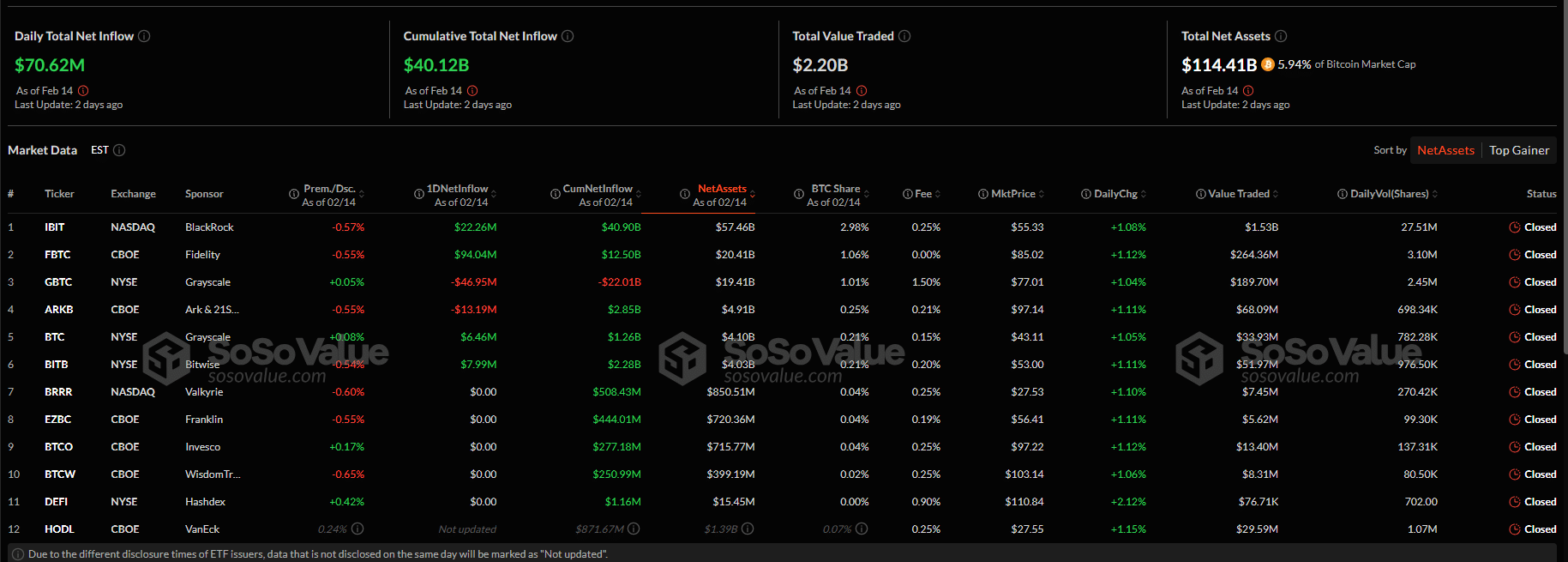Click sponsor name BlackRock
This screenshot has height=562, width=1568.
pos(209,227)
